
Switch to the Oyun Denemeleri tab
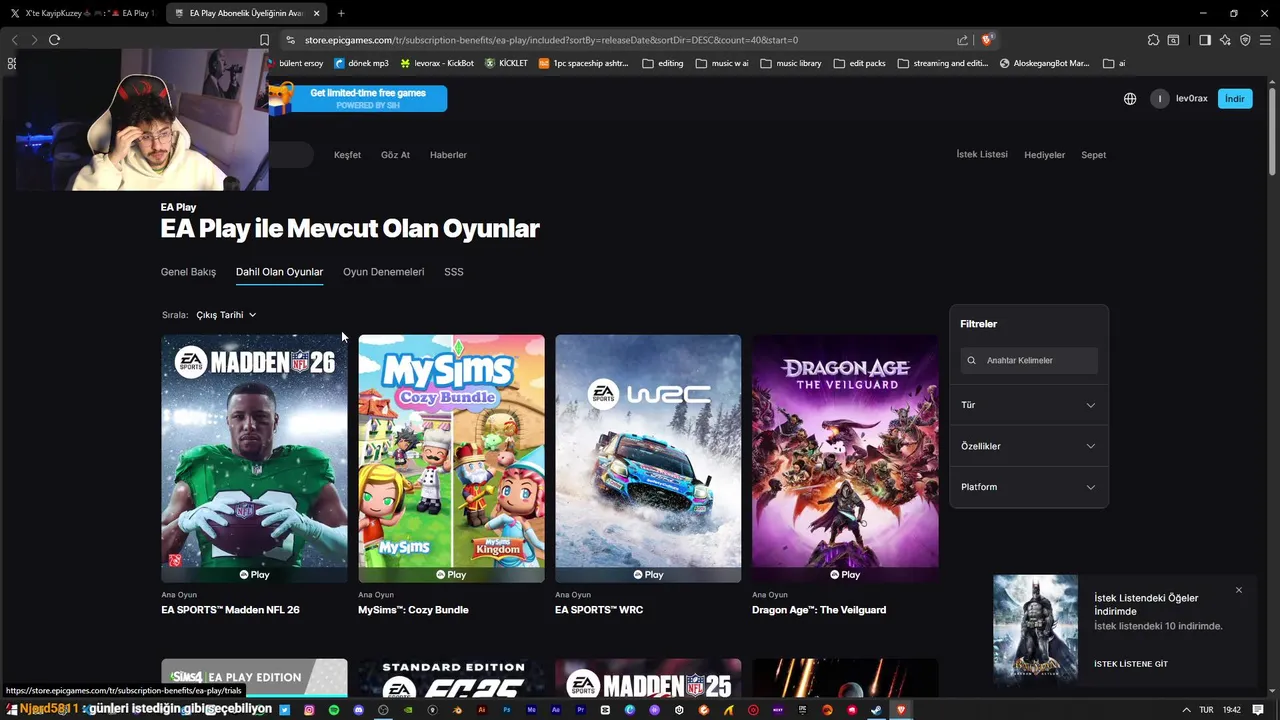click(383, 272)
